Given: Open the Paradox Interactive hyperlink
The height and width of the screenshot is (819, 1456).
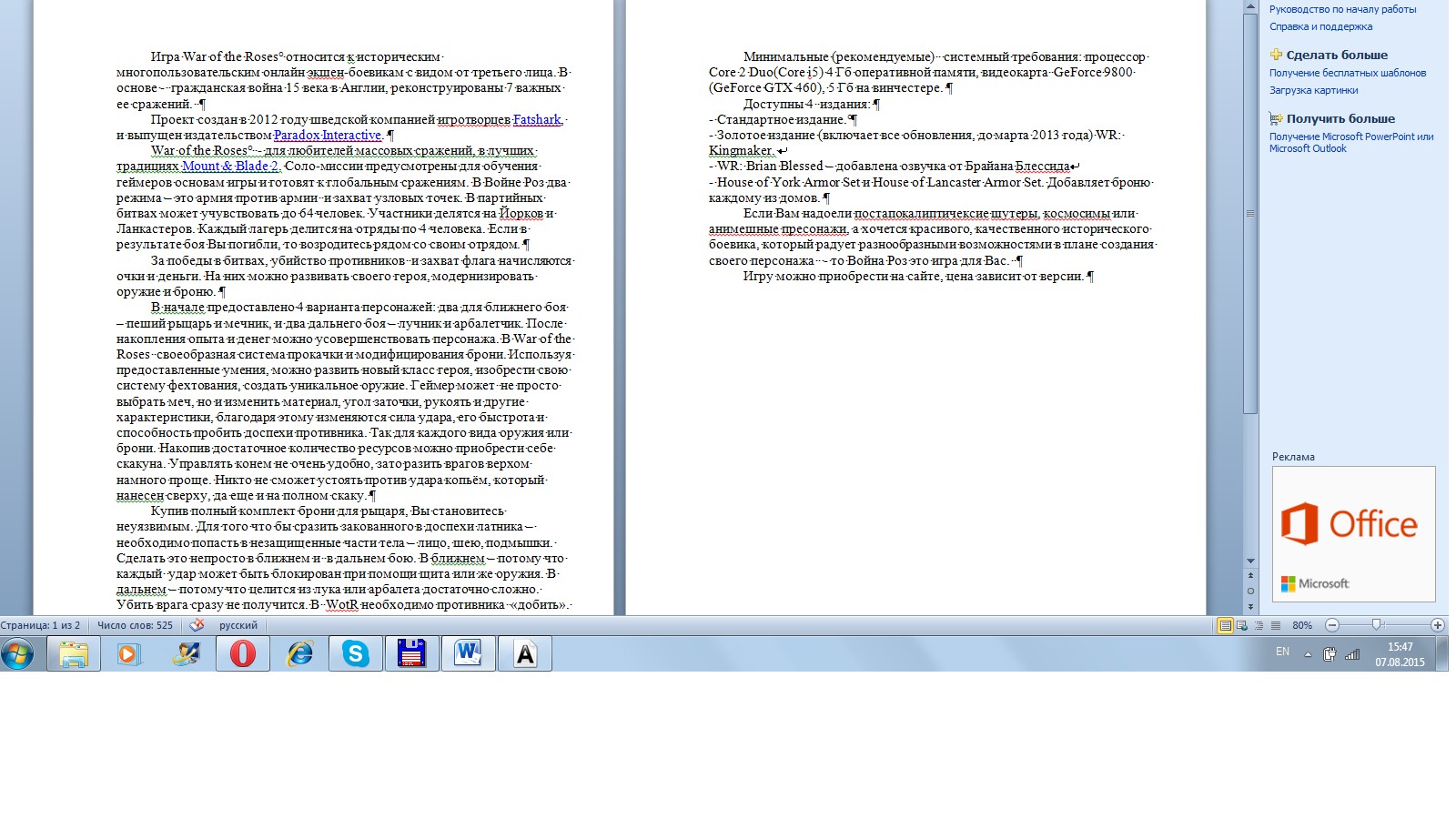Looking at the screenshot, I should (328, 135).
